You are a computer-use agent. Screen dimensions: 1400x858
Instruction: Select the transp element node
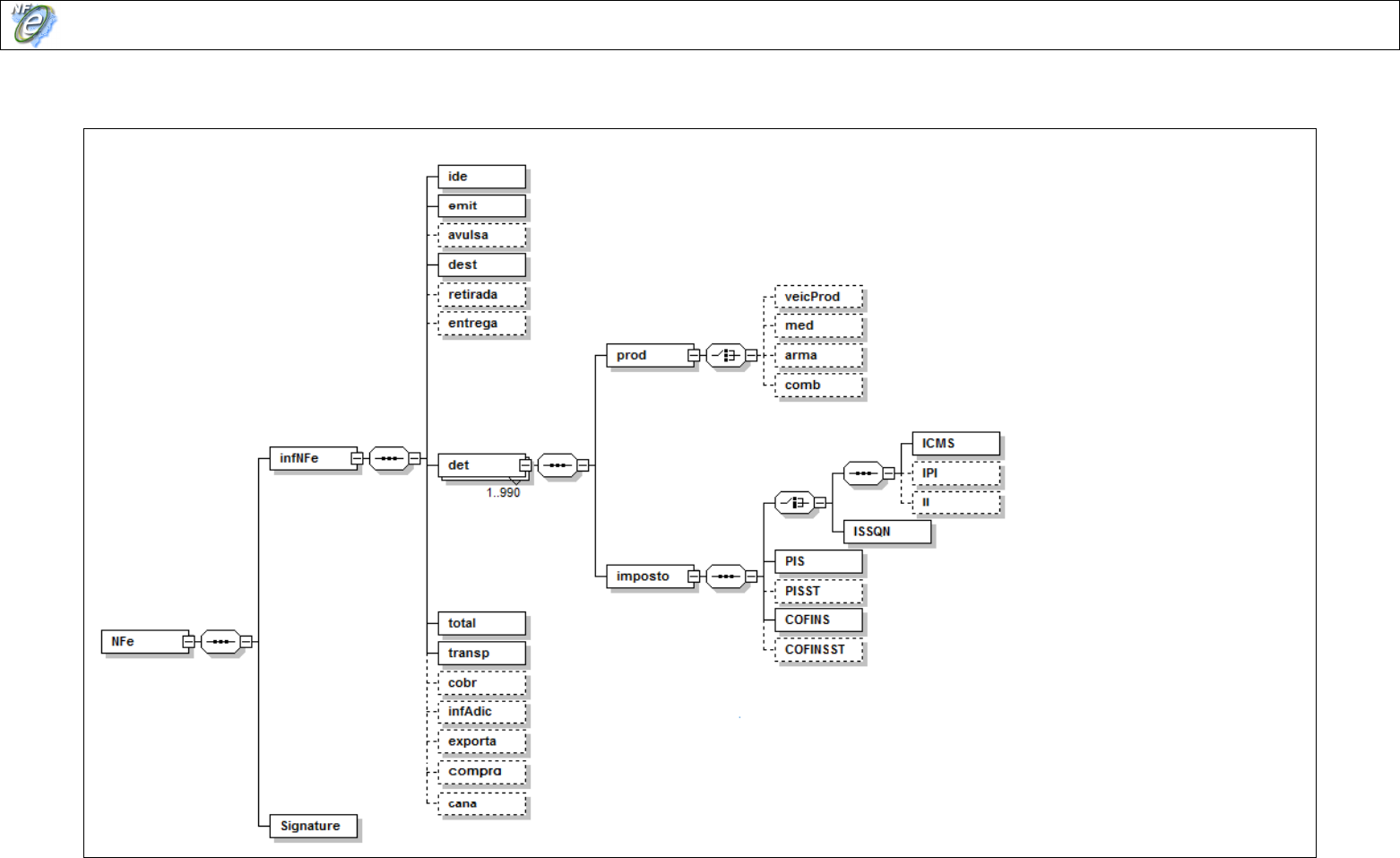tap(482, 653)
